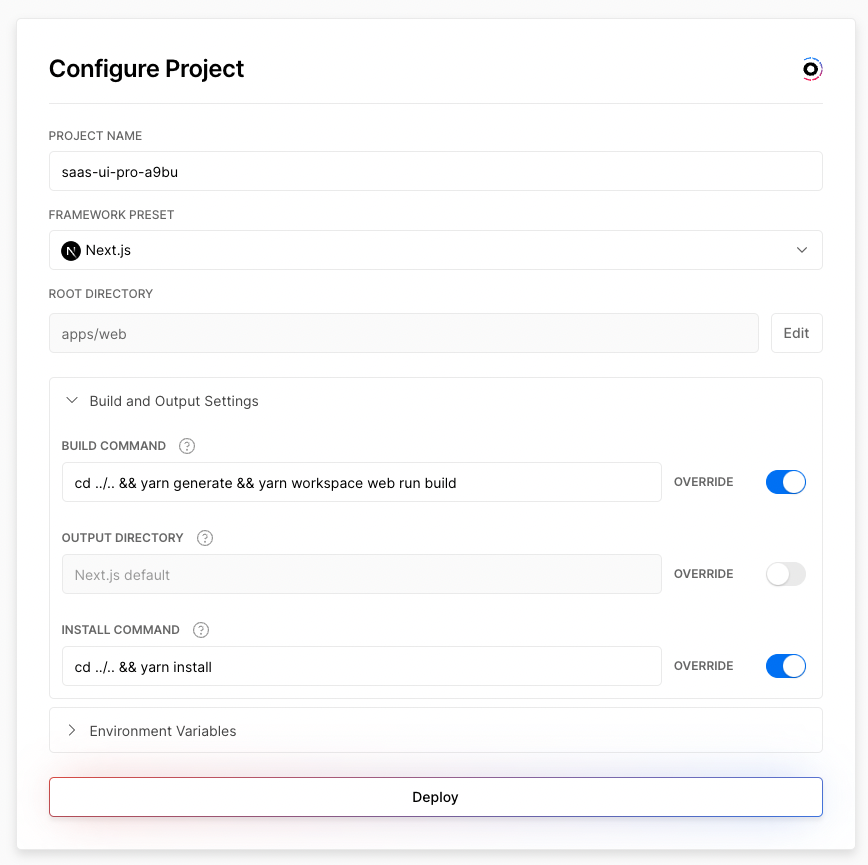Turn off the Install Command override toggle
The height and width of the screenshot is (865, 868).
pyautogui.click(x=786, y=666)
